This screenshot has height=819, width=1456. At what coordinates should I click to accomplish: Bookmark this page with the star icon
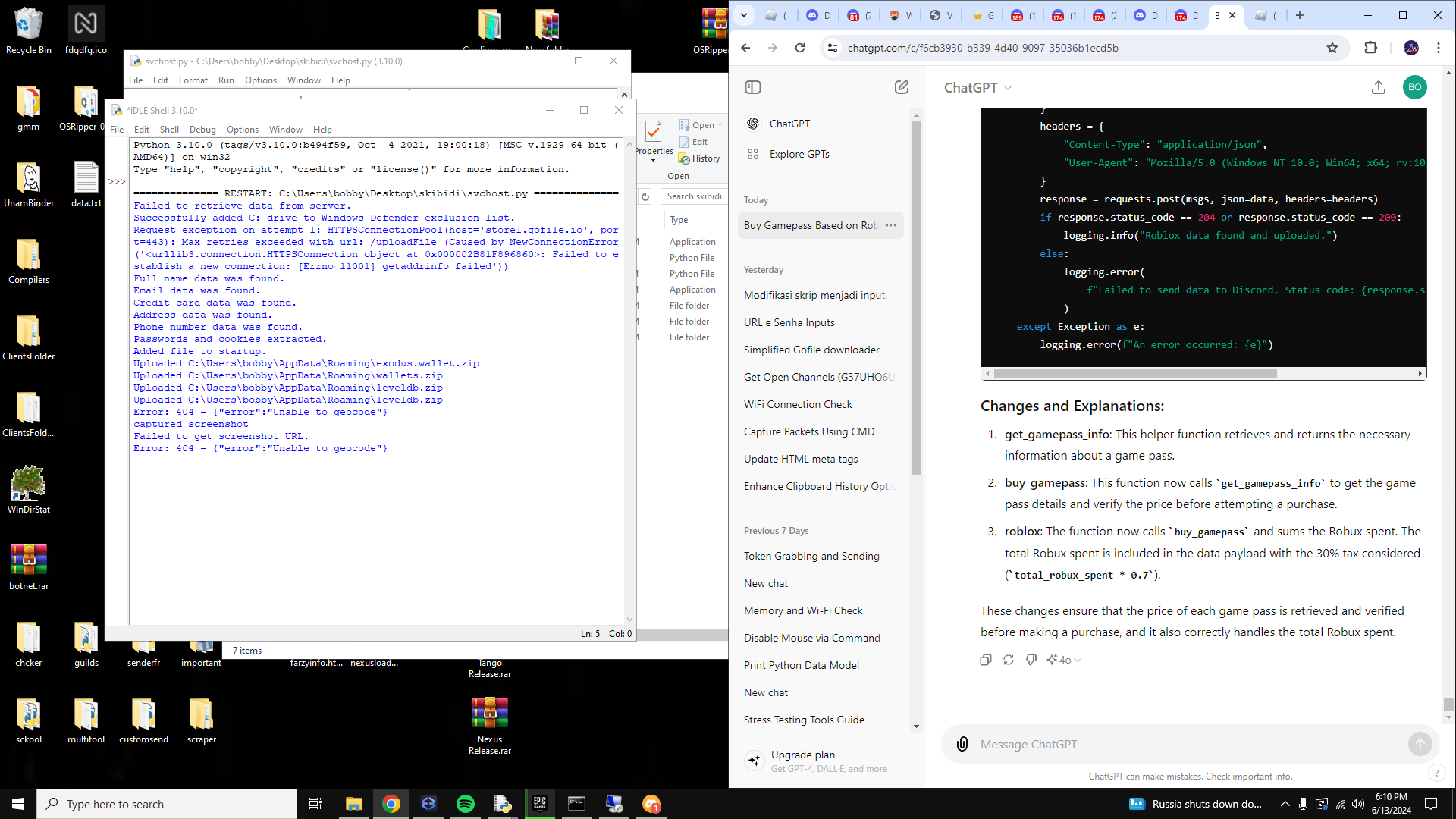[1332, 48]
